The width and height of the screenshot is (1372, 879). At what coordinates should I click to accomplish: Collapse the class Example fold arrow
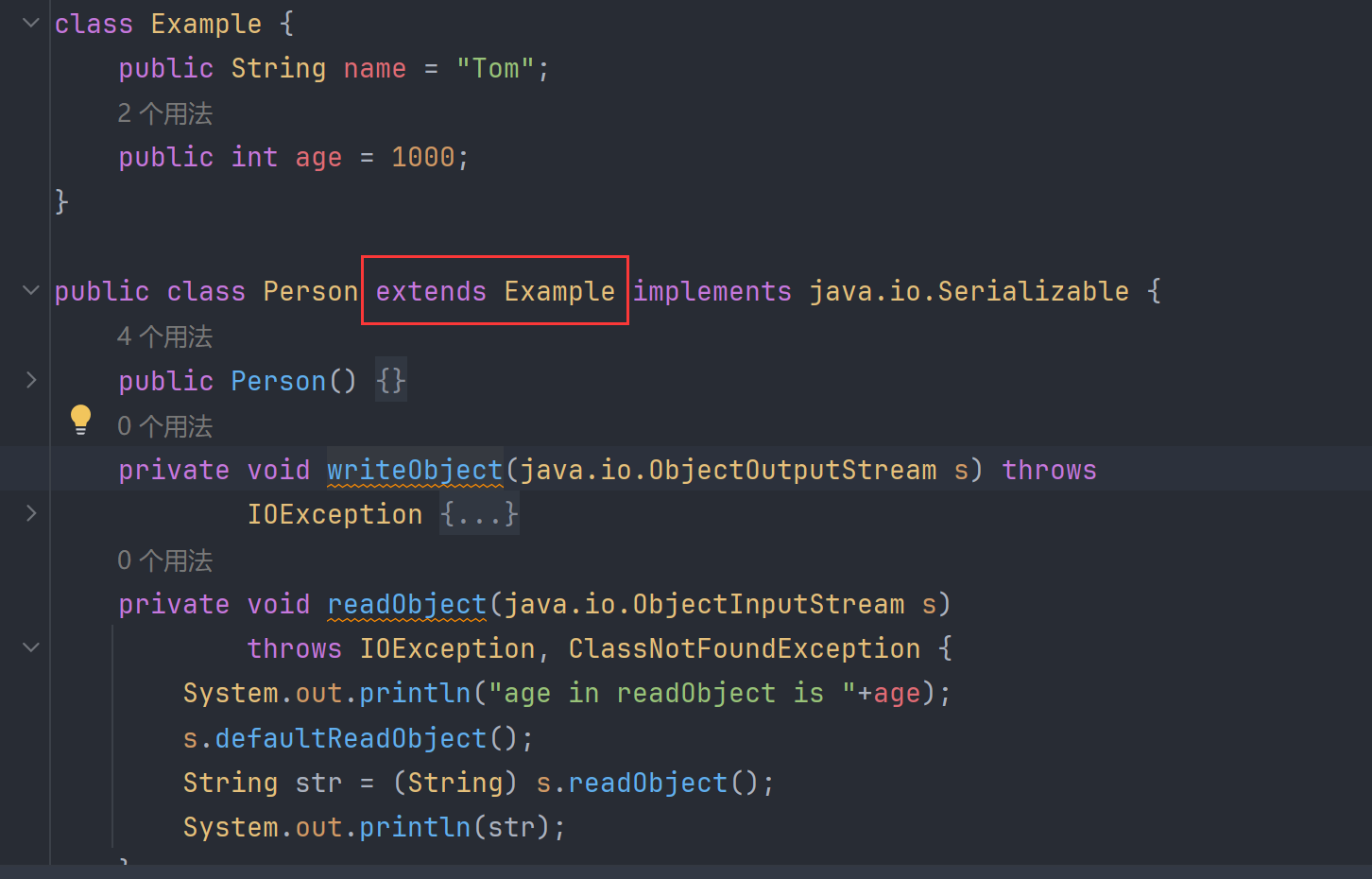(x=31, y=23)
